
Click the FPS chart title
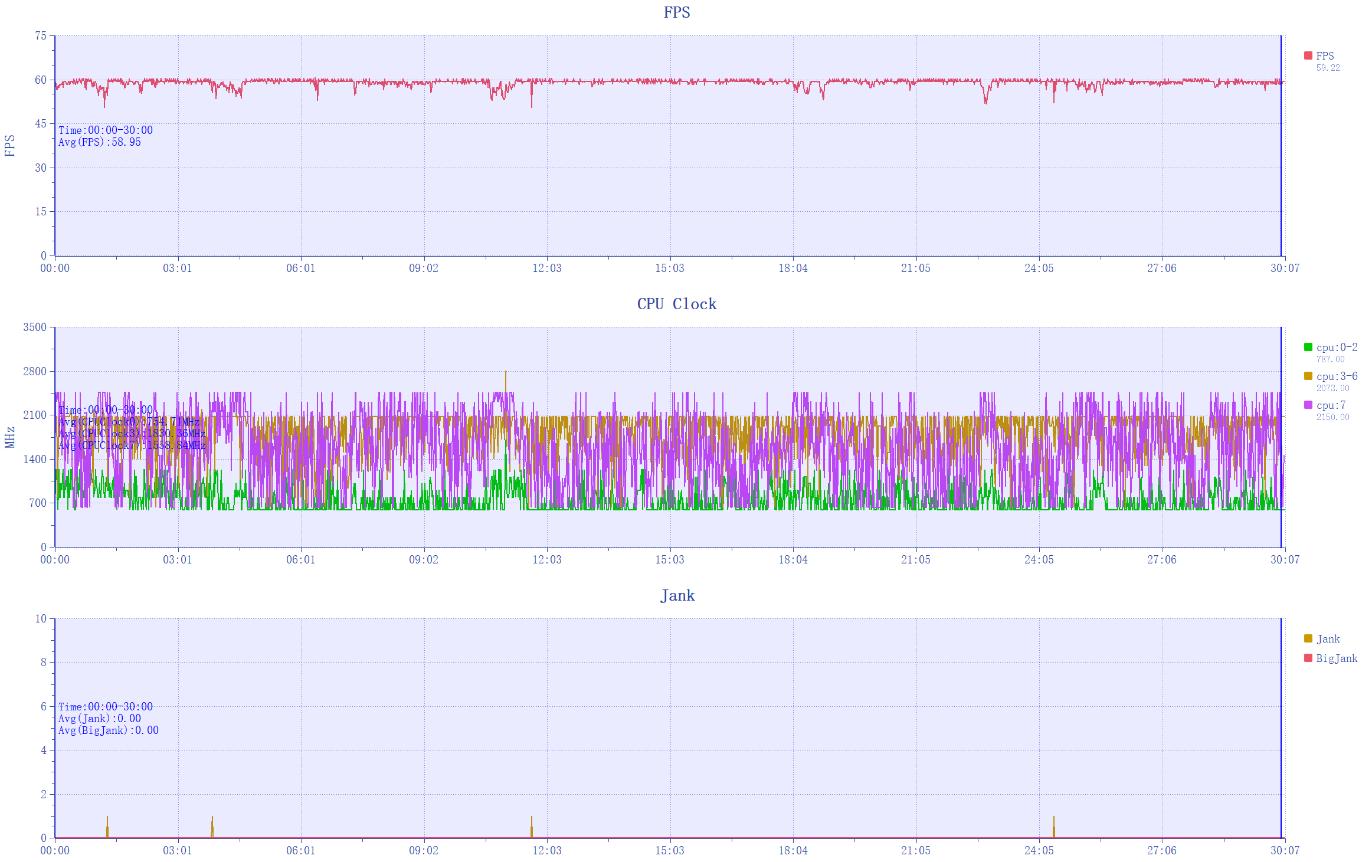677,13
